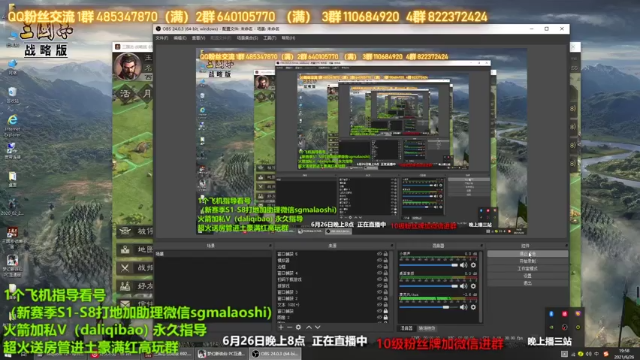Move selected source down with arrow
Viewport: 640px width, 360px height.
(x=318, y=327)
